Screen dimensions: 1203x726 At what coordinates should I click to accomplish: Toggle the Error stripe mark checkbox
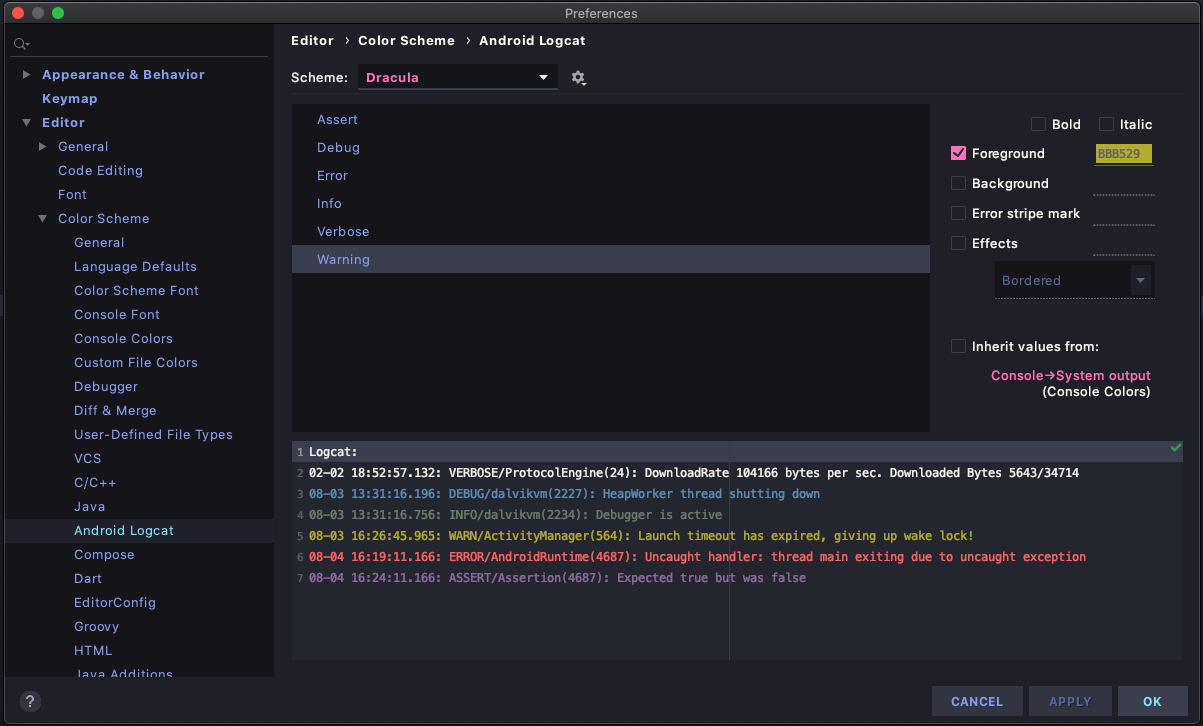pos(958,213)
